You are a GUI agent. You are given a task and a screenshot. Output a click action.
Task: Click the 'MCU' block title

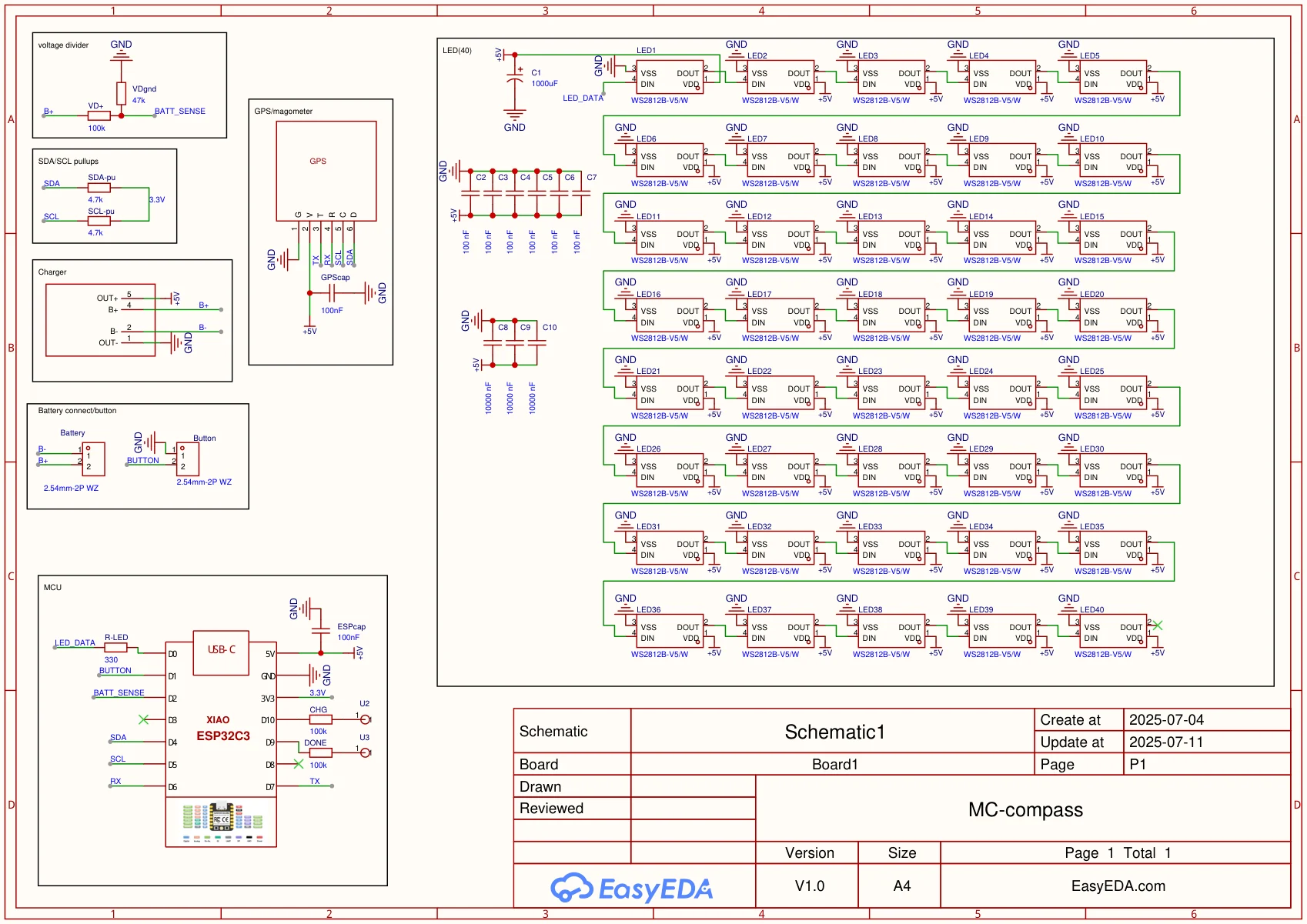(x=52, y=588)
